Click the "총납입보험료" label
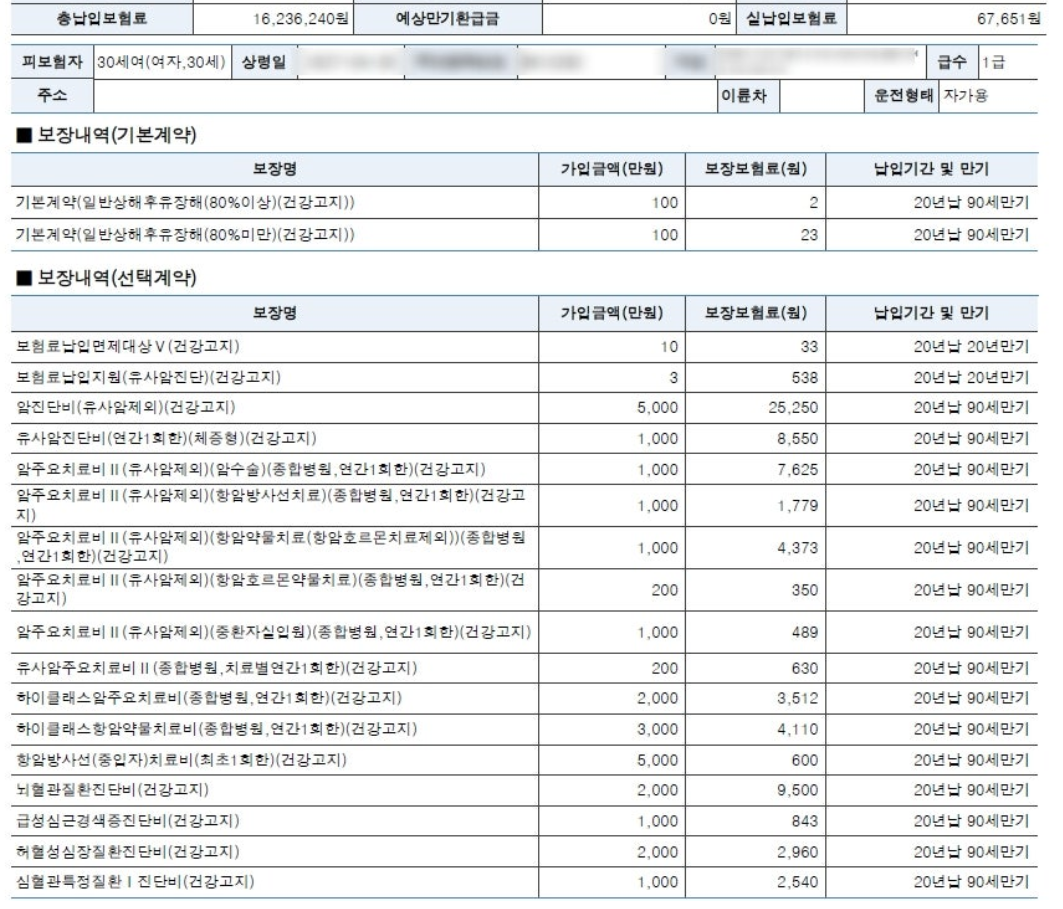This screenshot has height=909, width=1063. 102,18
